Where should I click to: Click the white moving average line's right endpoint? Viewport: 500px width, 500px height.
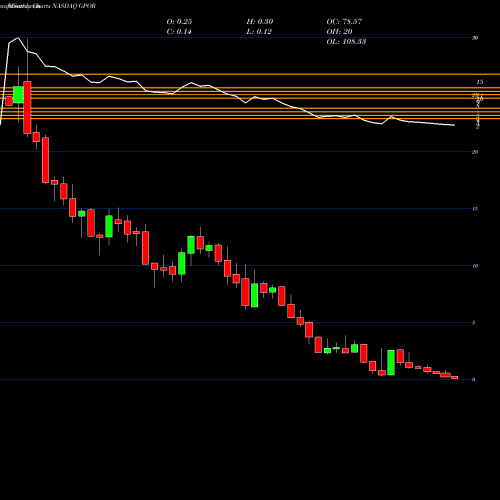tap(454, 125)
